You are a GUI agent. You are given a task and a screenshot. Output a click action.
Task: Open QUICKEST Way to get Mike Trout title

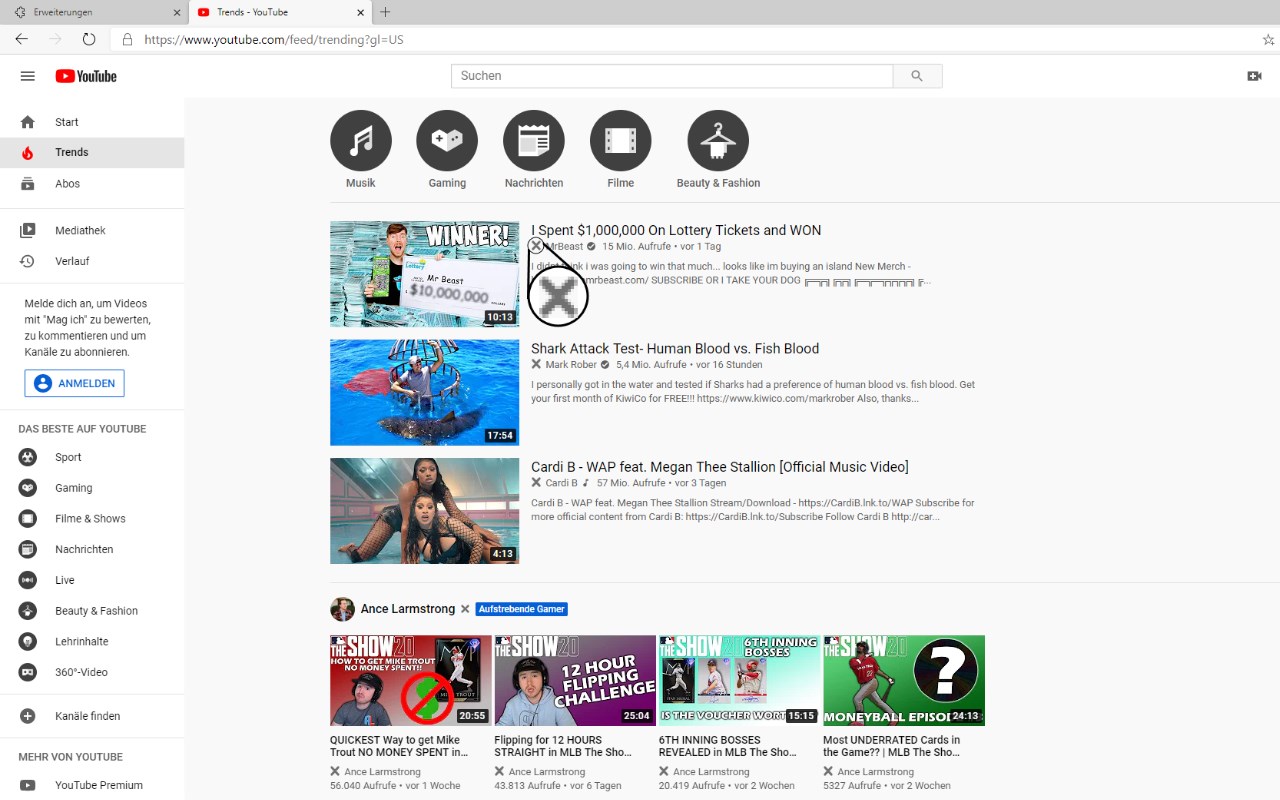[399, 746]
